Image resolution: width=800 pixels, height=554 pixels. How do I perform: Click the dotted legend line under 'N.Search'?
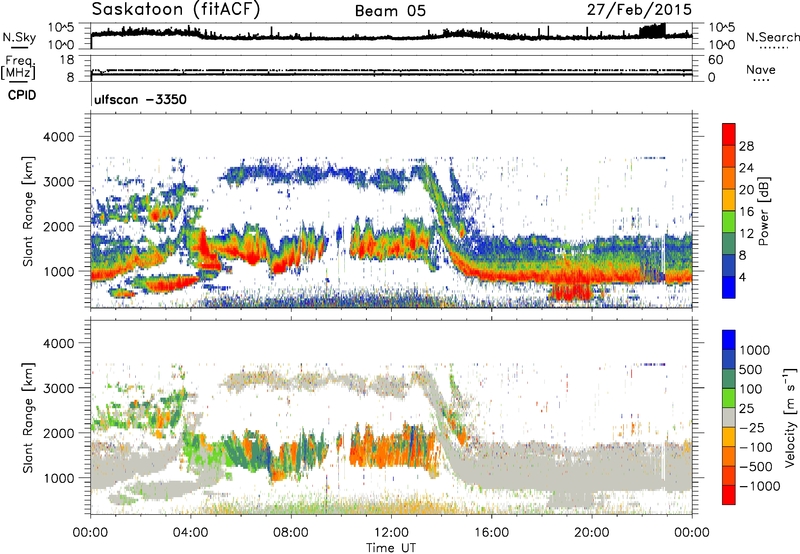[773, 47]
